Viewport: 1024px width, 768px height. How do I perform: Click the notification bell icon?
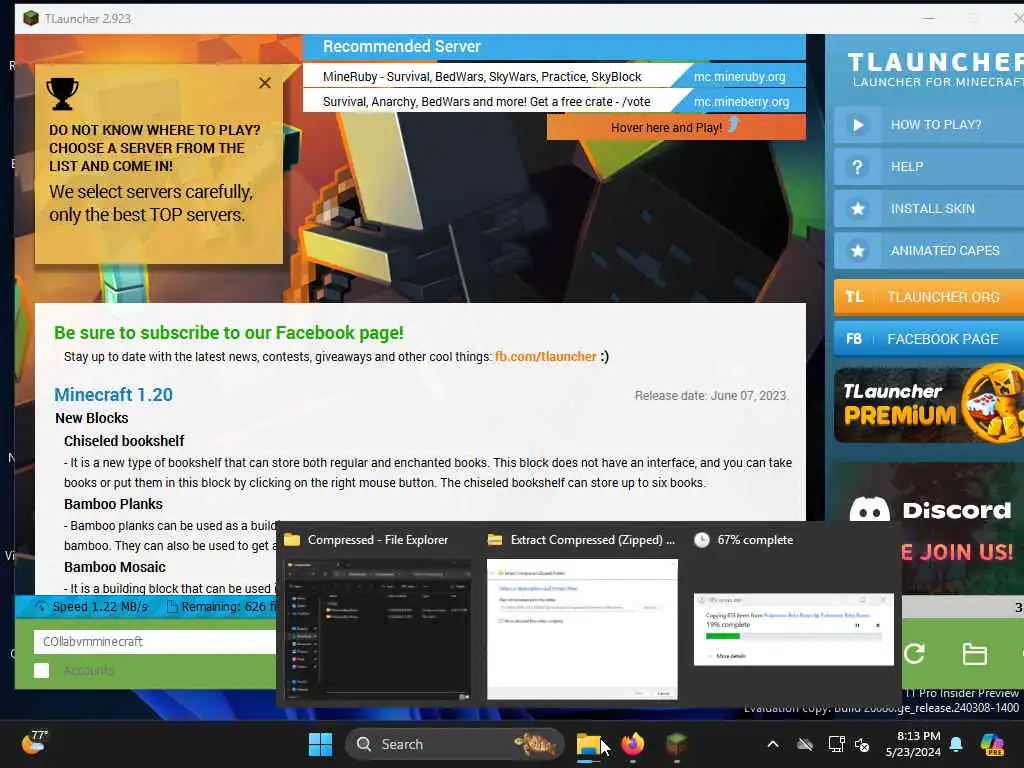[956, 744]
